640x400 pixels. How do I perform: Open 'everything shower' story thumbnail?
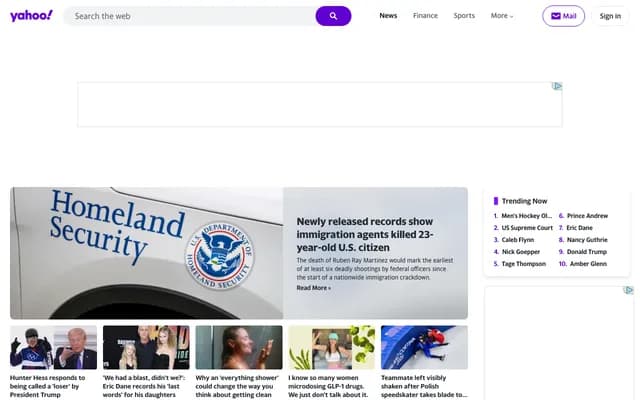click(x=239, y=347)
